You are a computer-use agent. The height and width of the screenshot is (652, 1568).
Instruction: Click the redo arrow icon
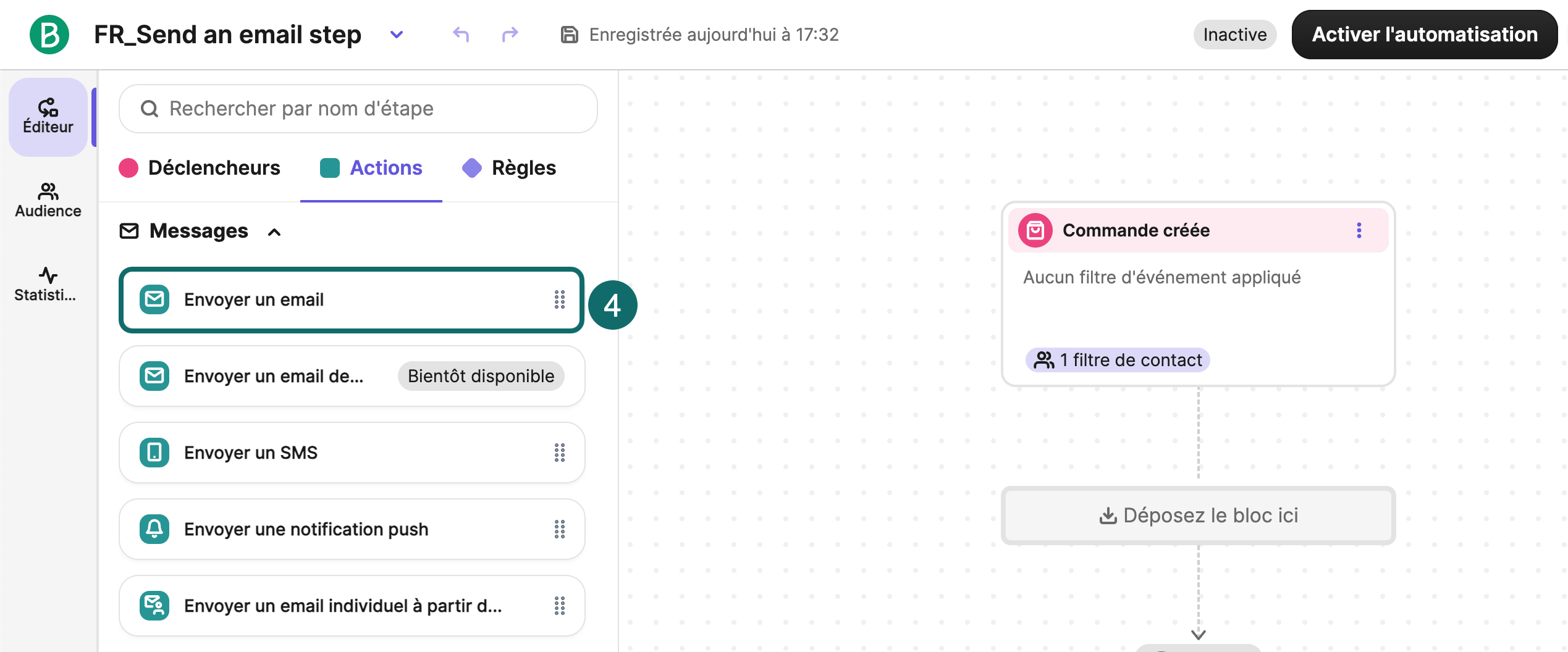coord(510,35)
